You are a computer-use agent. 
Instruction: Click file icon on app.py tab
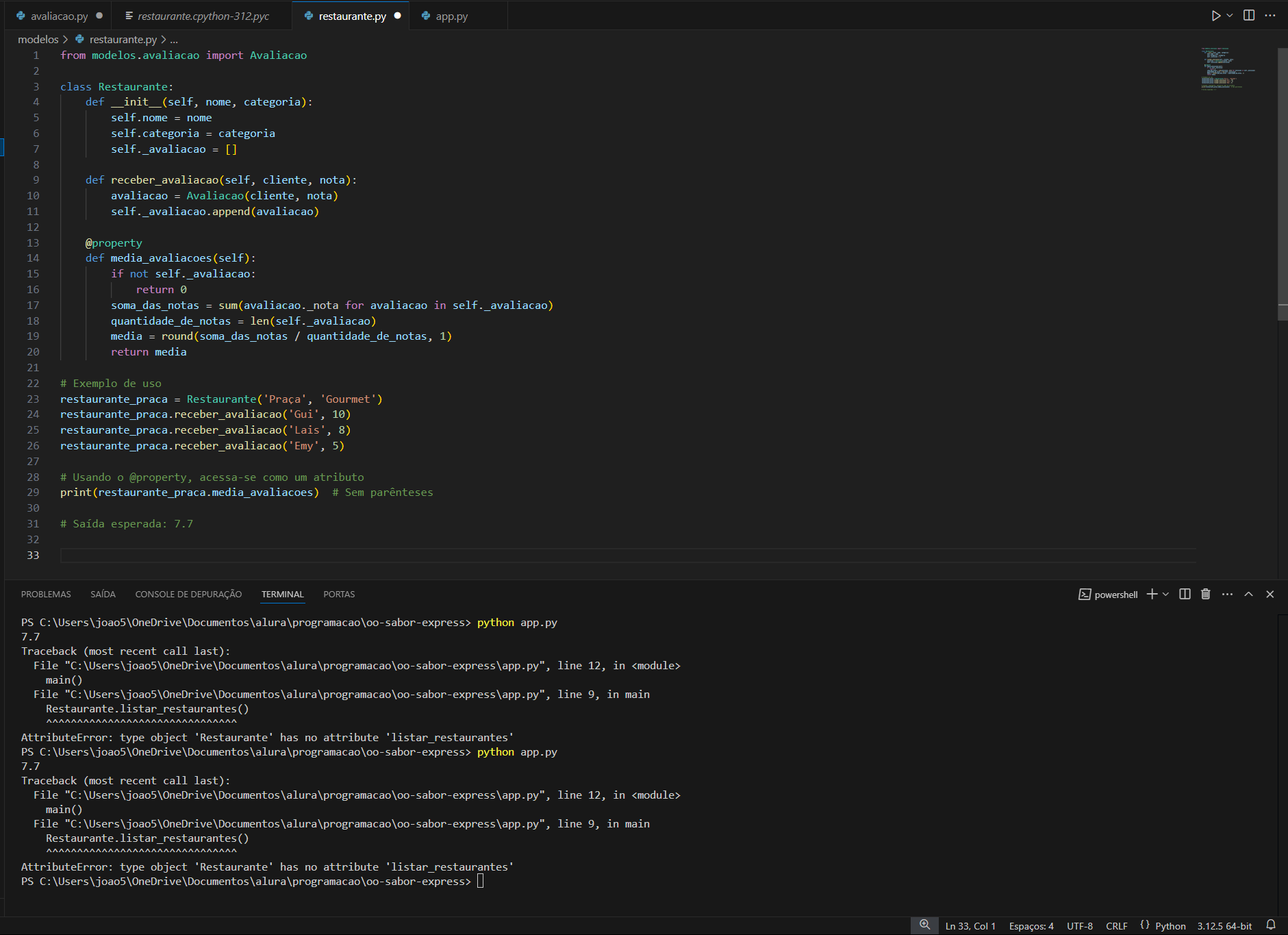click(x=426, y=16)
